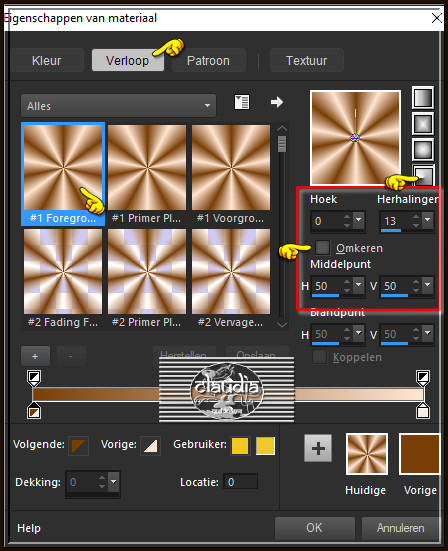
Task: Open the Herhalingen value dropdown arrow
Action: pos(428,220)
